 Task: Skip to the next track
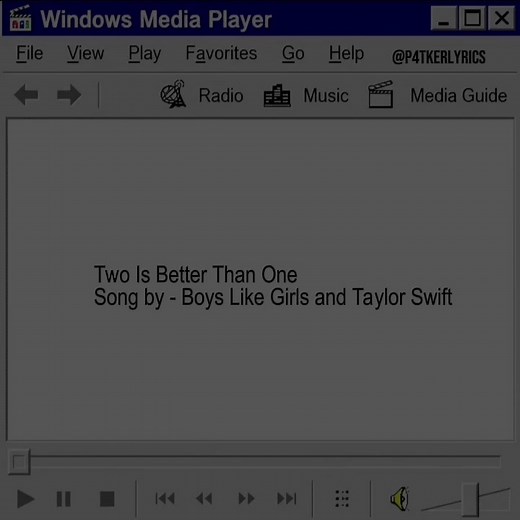(x=287, y=499)
